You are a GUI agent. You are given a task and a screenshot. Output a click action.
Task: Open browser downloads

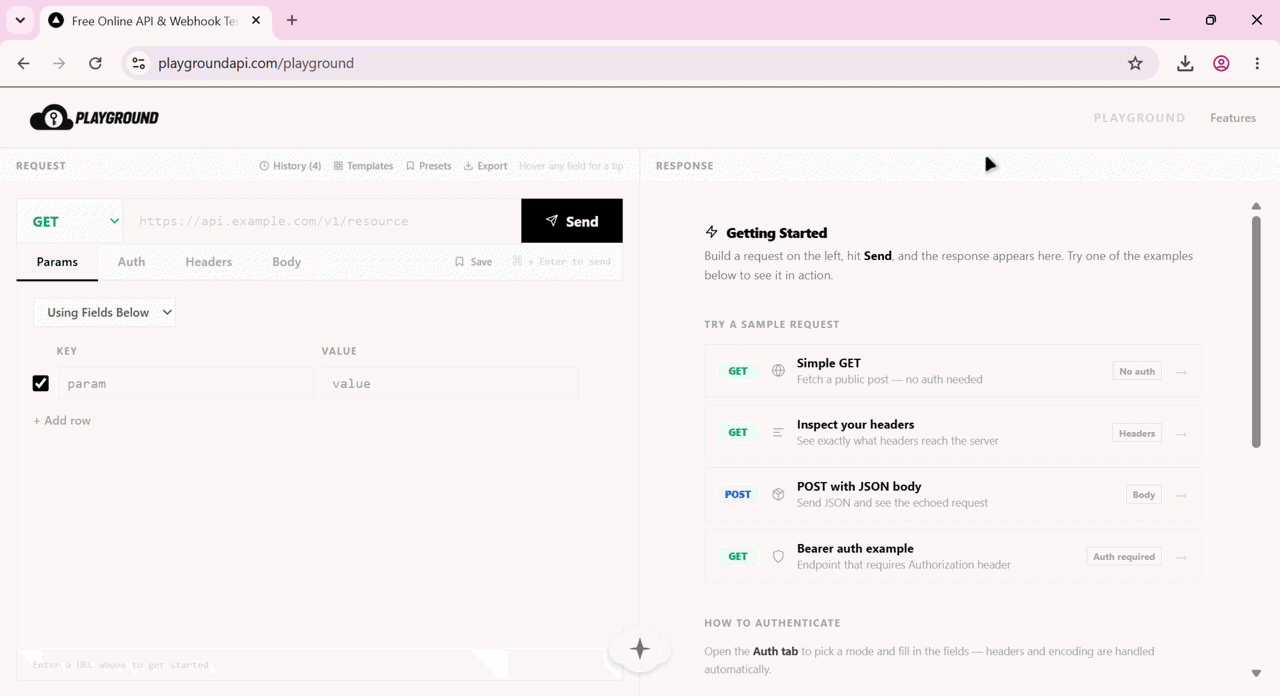1185,63
